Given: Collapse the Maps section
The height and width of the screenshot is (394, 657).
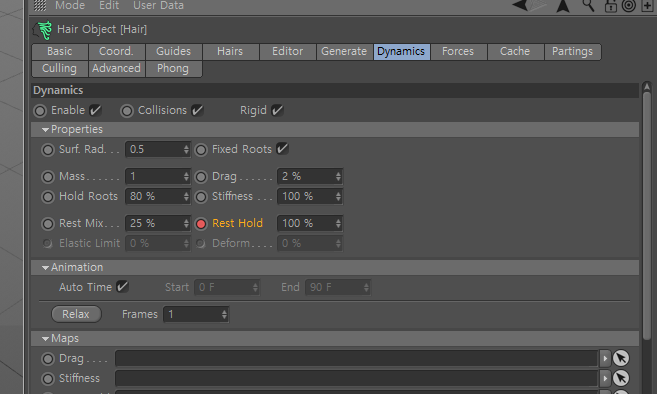Looking at the screenshot, I should point(46,339).
